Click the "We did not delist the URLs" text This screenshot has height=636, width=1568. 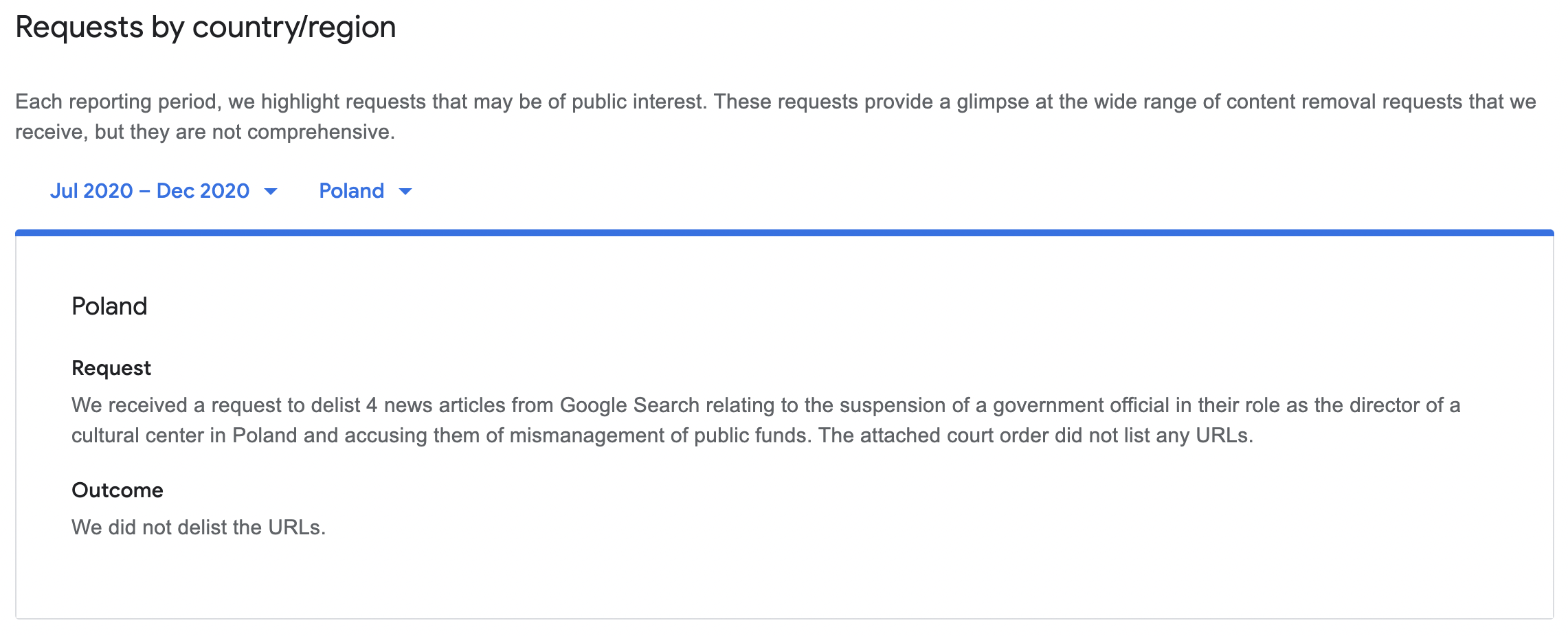[x=198, y=527]
